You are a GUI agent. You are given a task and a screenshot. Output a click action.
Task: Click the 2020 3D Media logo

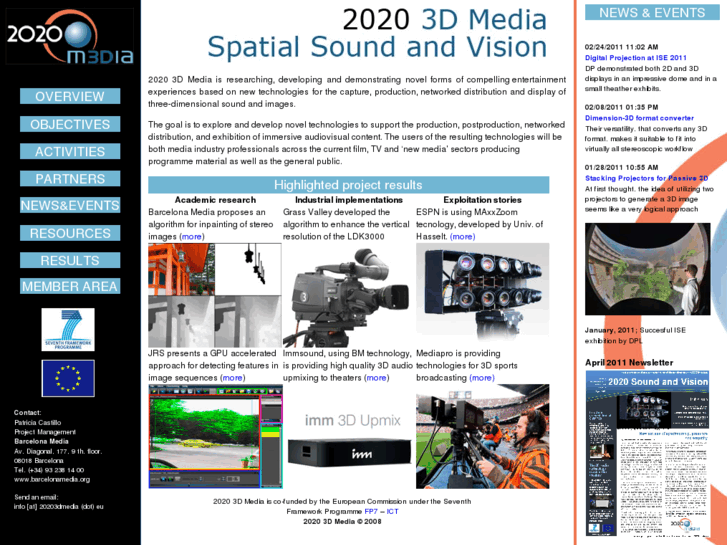(x=70, y=36)
